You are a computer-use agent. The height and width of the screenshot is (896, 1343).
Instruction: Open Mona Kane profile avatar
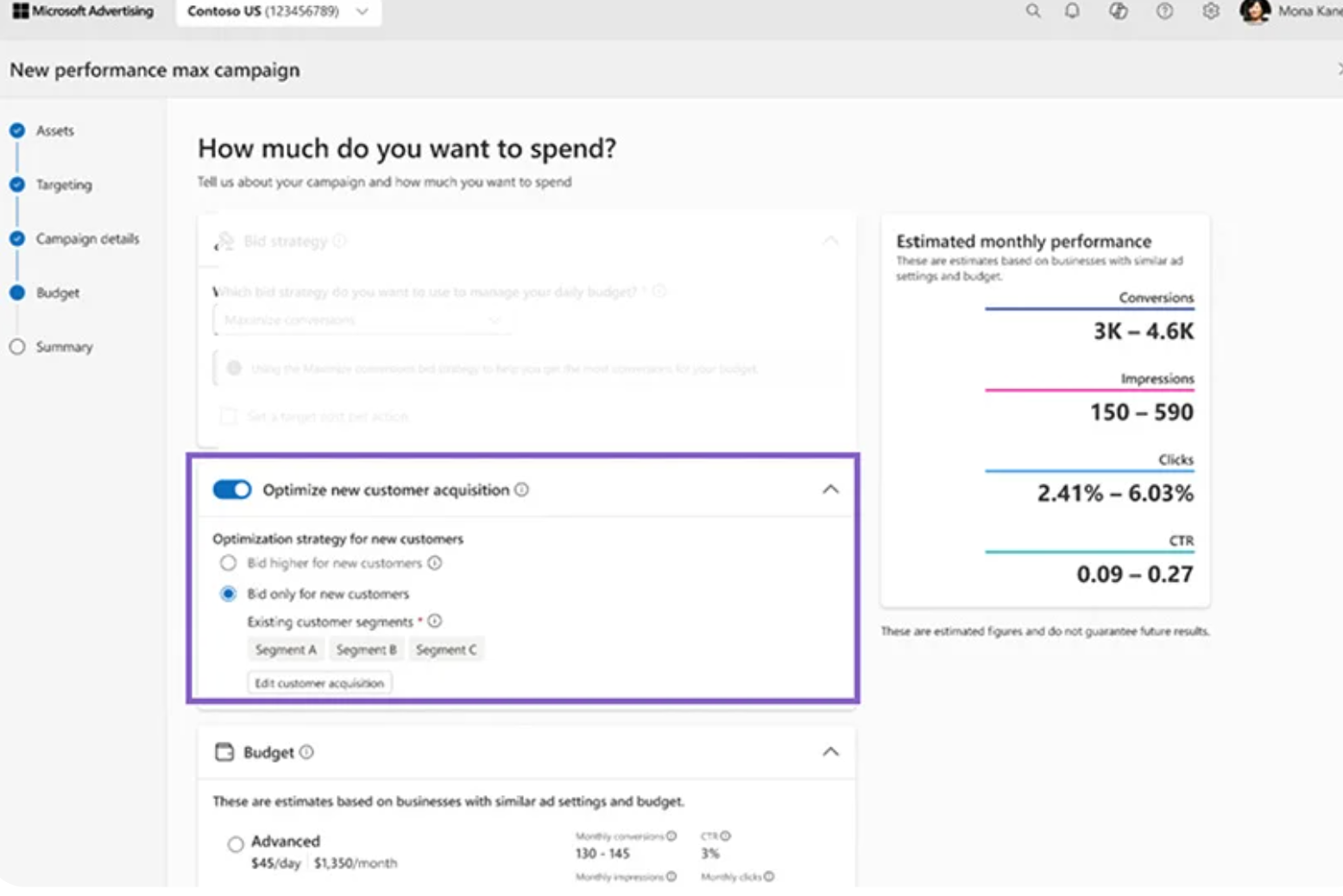[x=1254, y=11]
